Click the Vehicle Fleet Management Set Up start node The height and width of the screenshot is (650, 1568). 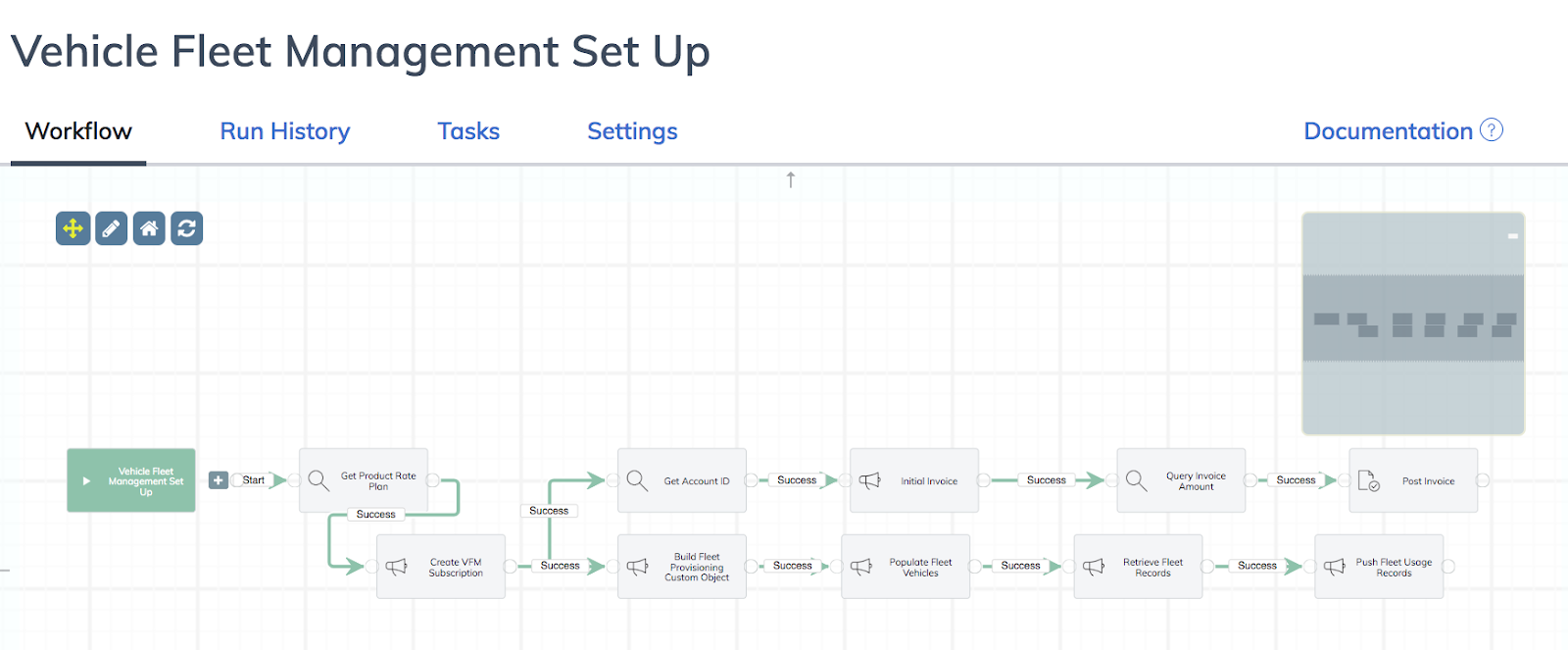coord(131,480)
